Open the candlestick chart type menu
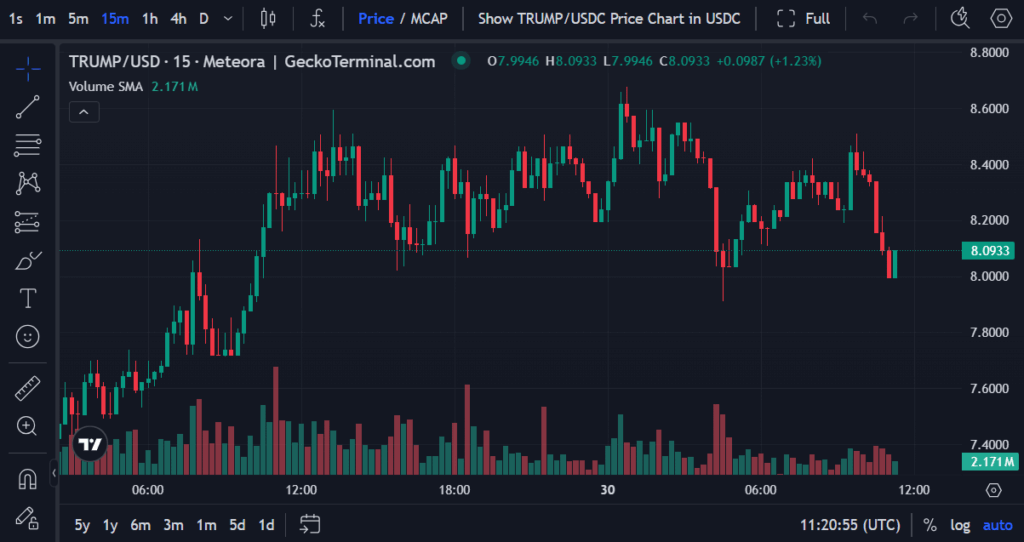Image resolution: width=1024 pixels, height=542 pixels. click(266, 18)
